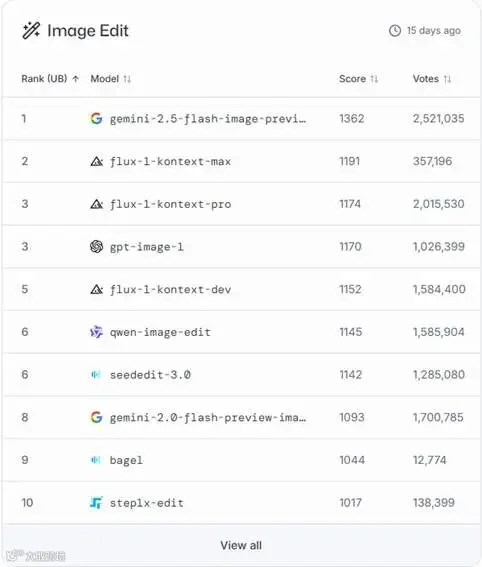Click the triangle icon next to flux-1-kontext-max

(96, 161)
